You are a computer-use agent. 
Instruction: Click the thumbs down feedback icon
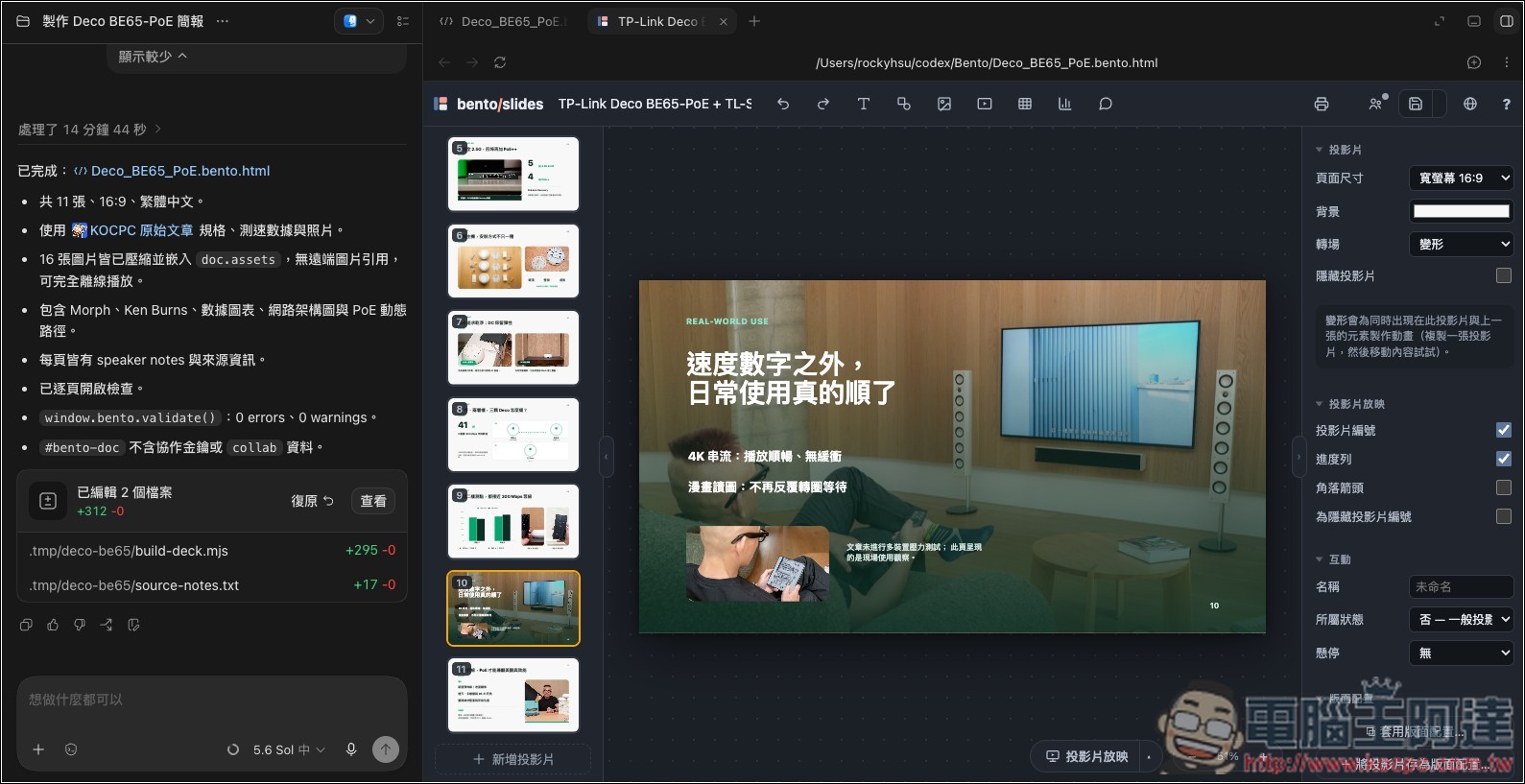[80, 625]
